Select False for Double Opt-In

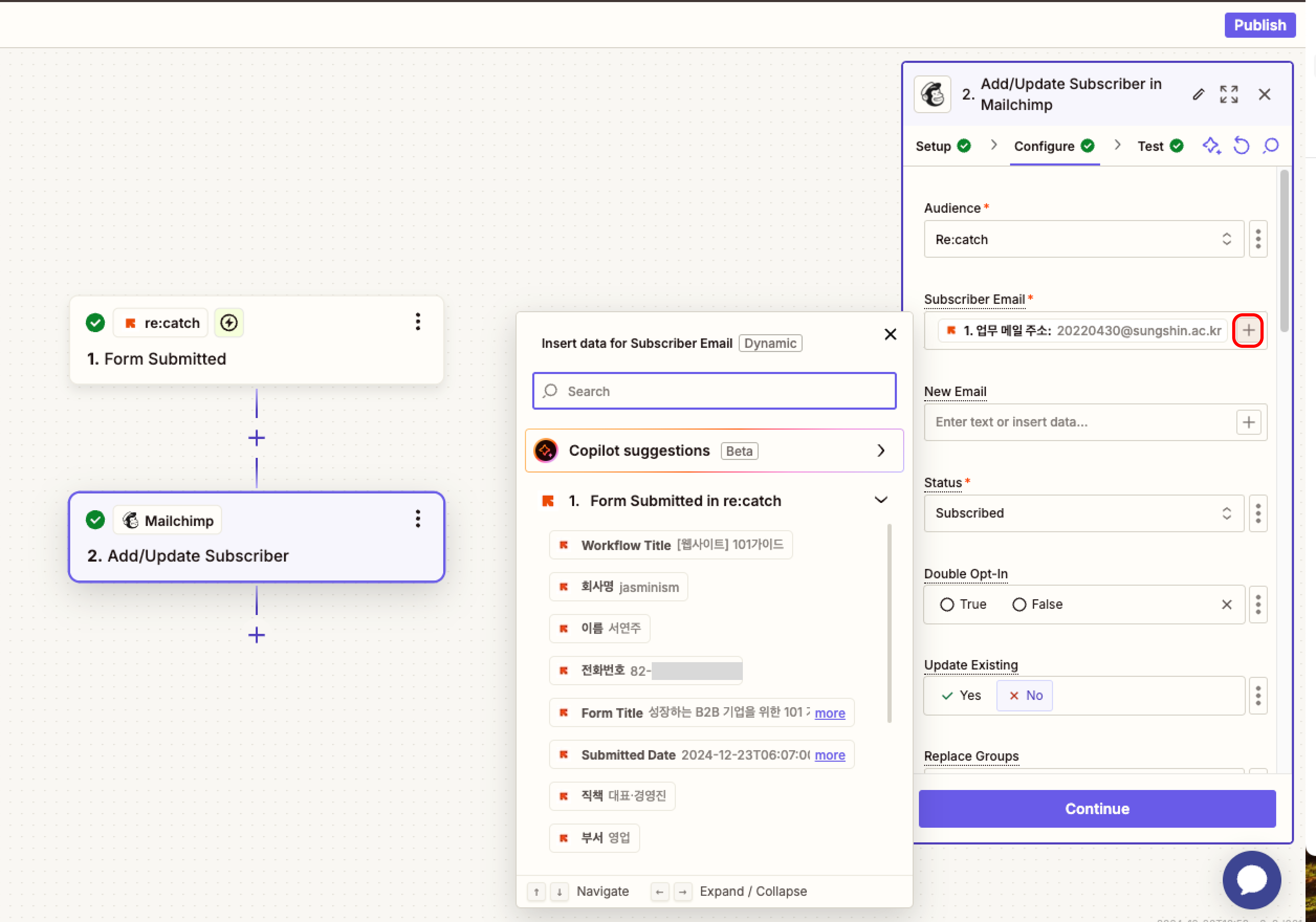click(1037, 605)
